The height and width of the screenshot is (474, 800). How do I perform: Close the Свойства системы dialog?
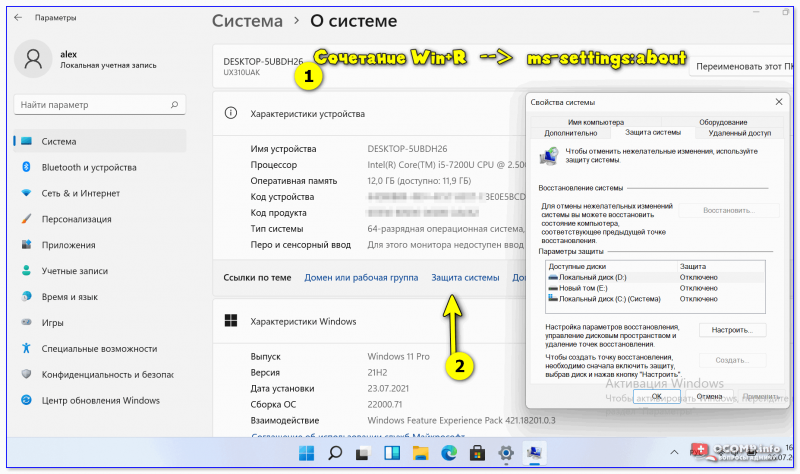[x=779, y=102]
